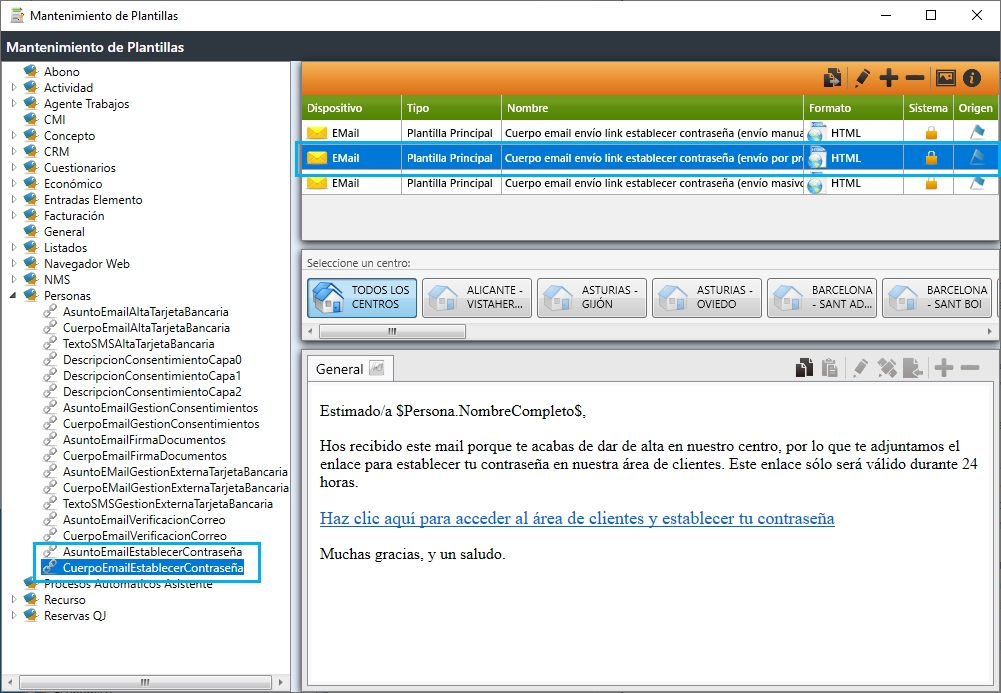This screenshot has width=1001, height=693.
Task: Click the folder icon beside Abono
Action: 31,71
